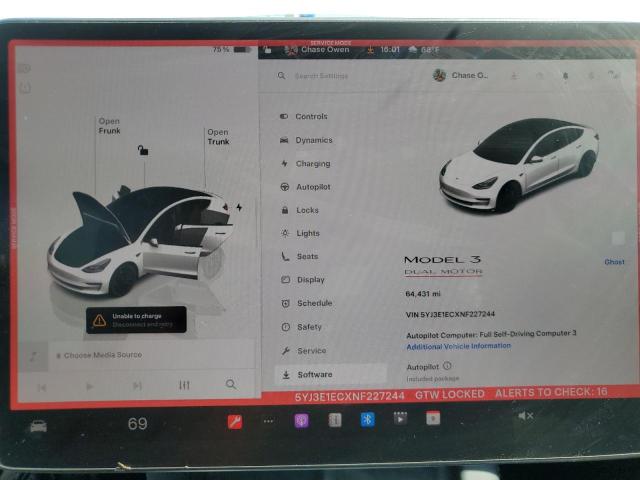Image resolution: width=640 pixels, height=480 pixels.
Task: Tap the 69 temperature setting
Action: pyautogui.click(x=138, y=424)
